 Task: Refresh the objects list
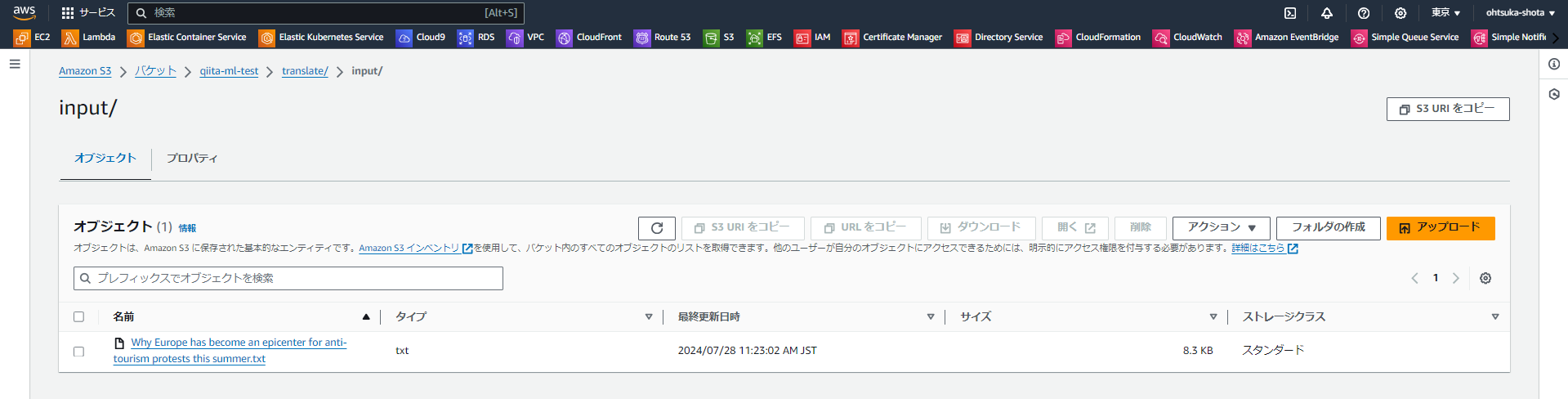pos(657,228)
